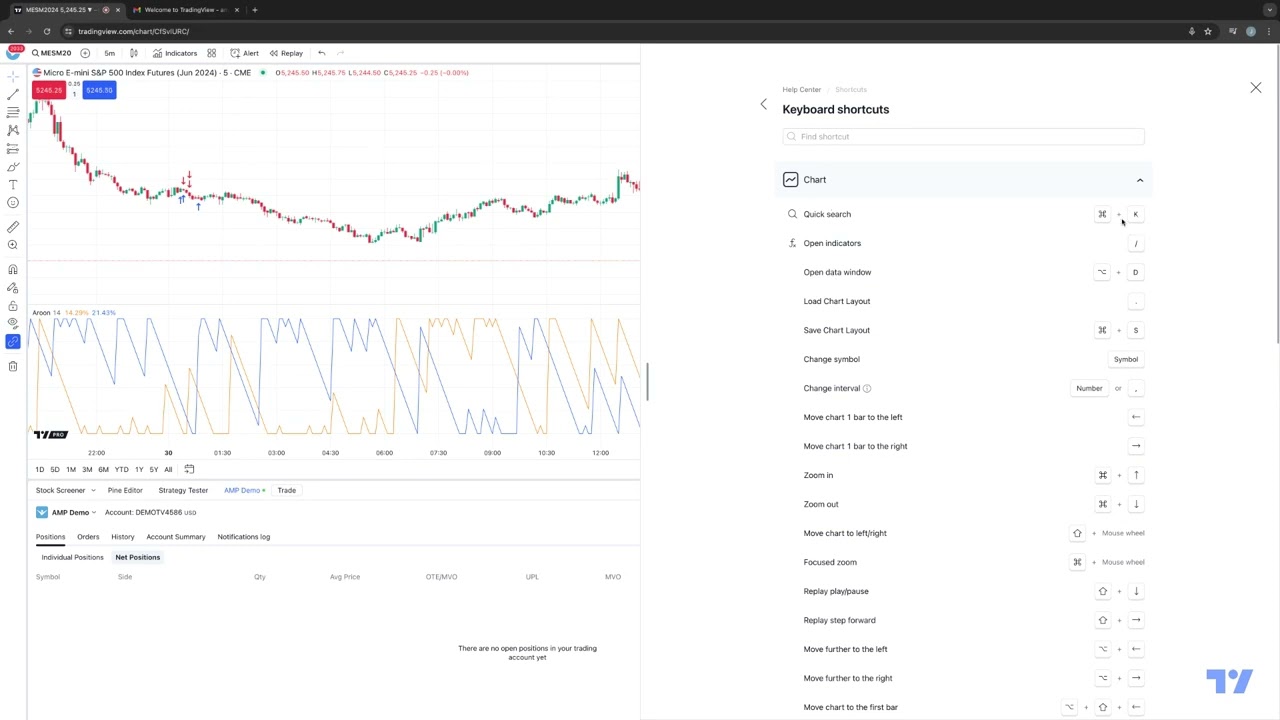
Task: Open the Indicators dialog
Action: point(175,53)
